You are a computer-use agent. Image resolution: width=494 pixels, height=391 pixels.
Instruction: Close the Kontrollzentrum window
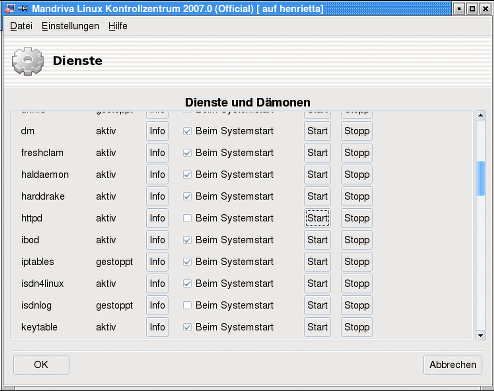(485, 9)
